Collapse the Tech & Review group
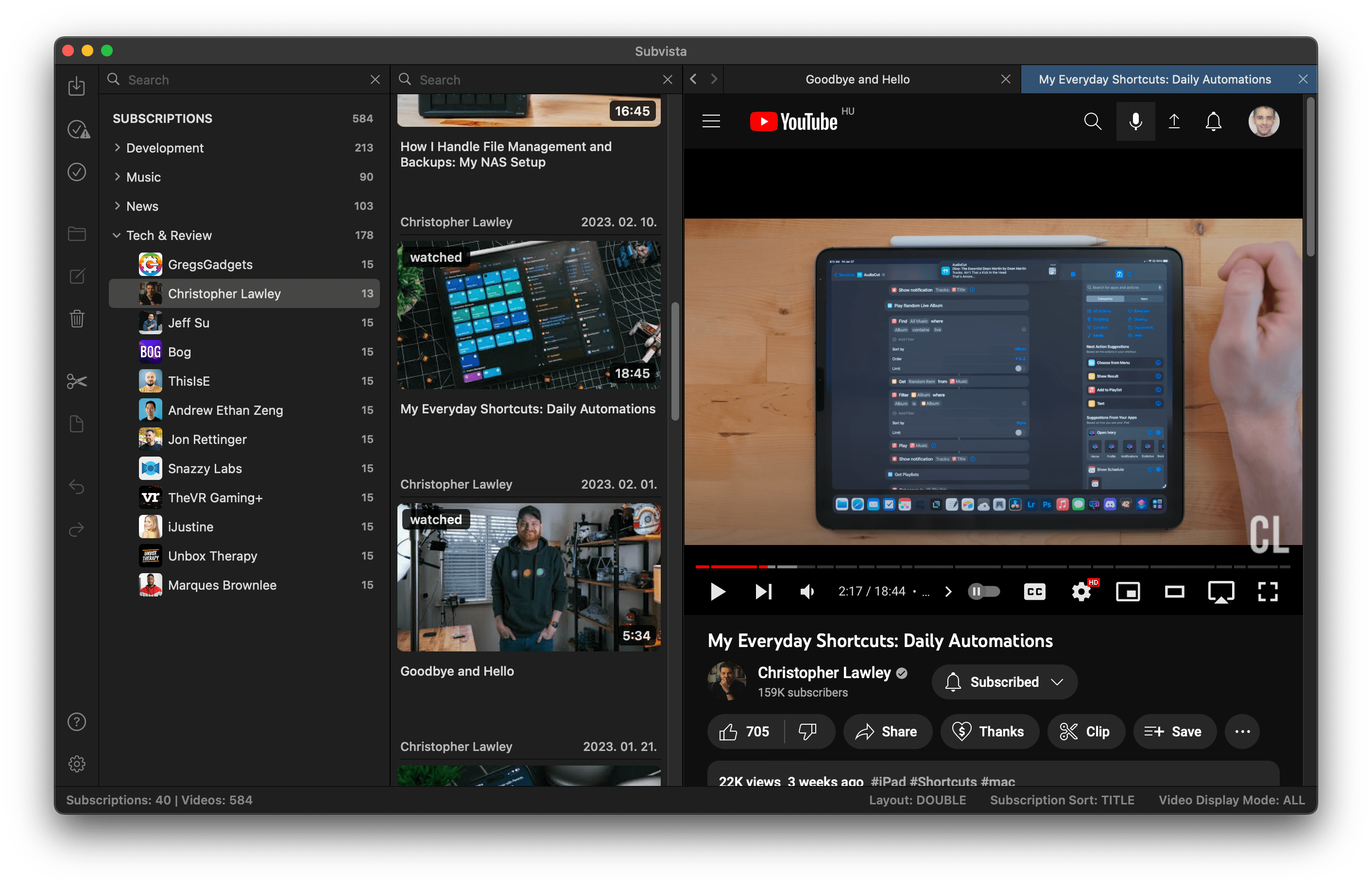This screenshot has width=1372, height=886. tap(117, 235)
